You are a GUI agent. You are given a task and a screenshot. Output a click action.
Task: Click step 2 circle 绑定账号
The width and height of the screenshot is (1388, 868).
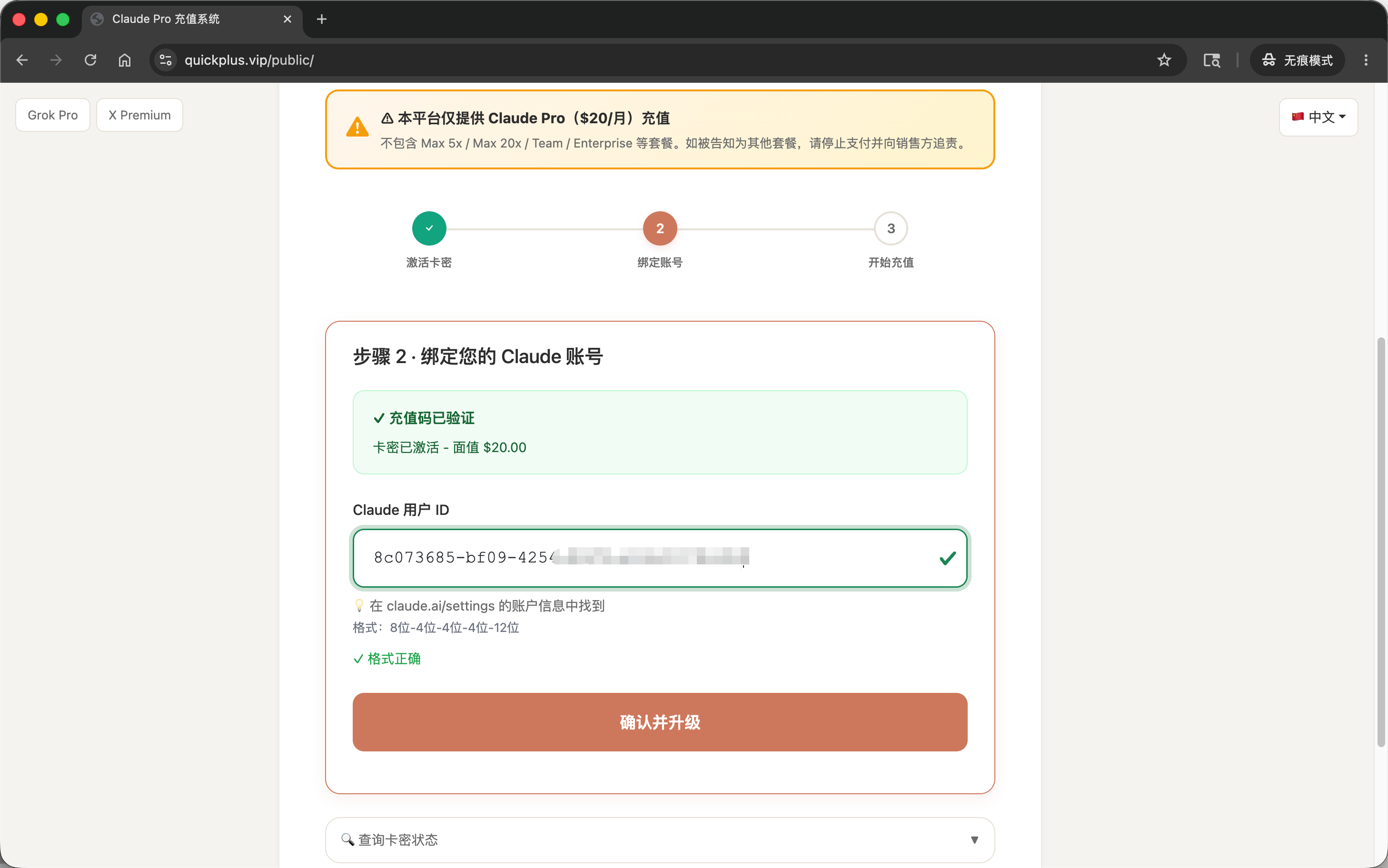click(660, 228)
